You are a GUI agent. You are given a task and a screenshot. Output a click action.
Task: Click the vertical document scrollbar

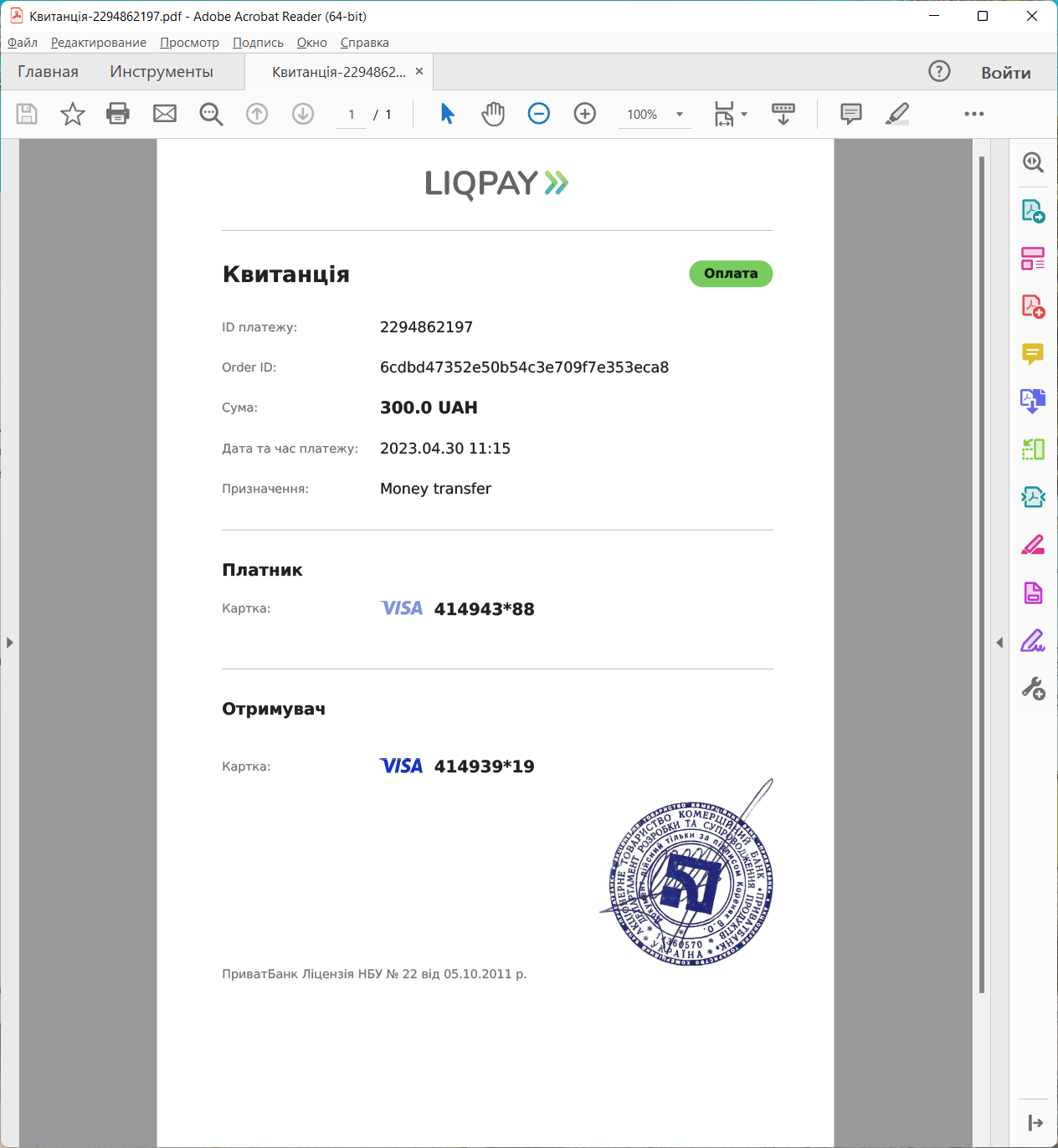(x=982, y=574)
